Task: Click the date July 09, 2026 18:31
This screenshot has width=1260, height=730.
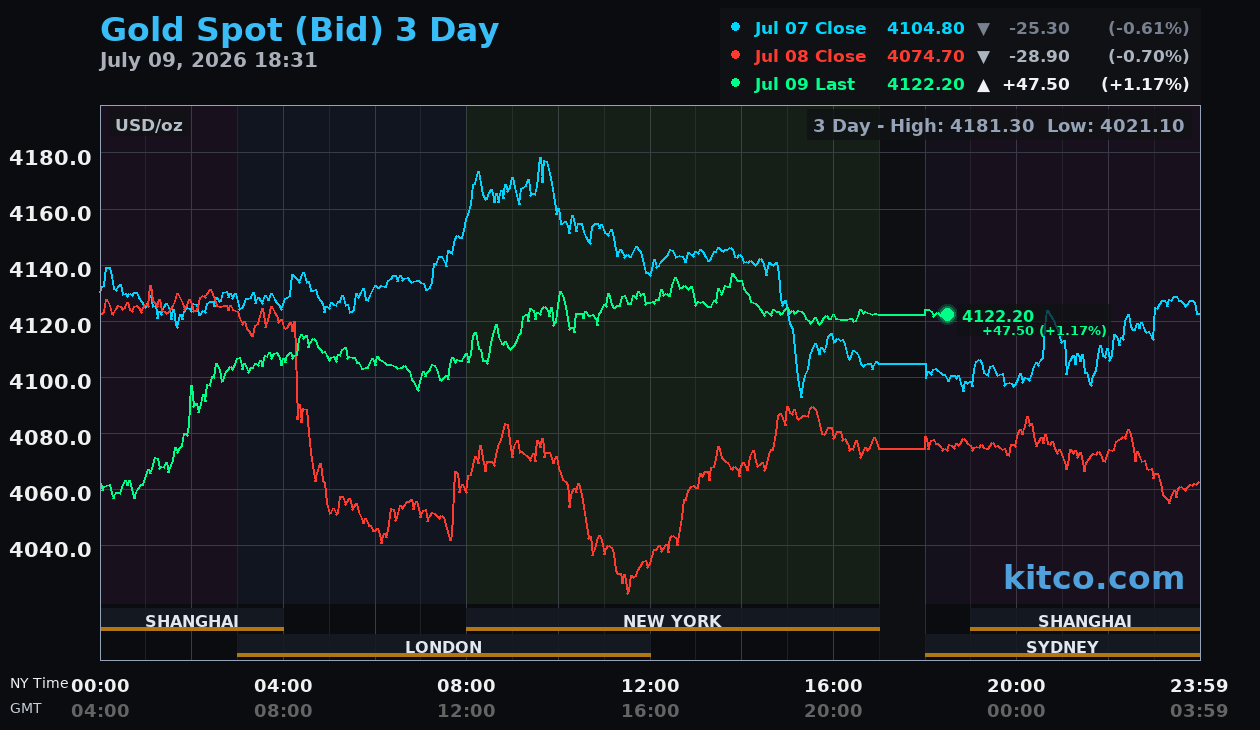Action: [x=208, y=61]
